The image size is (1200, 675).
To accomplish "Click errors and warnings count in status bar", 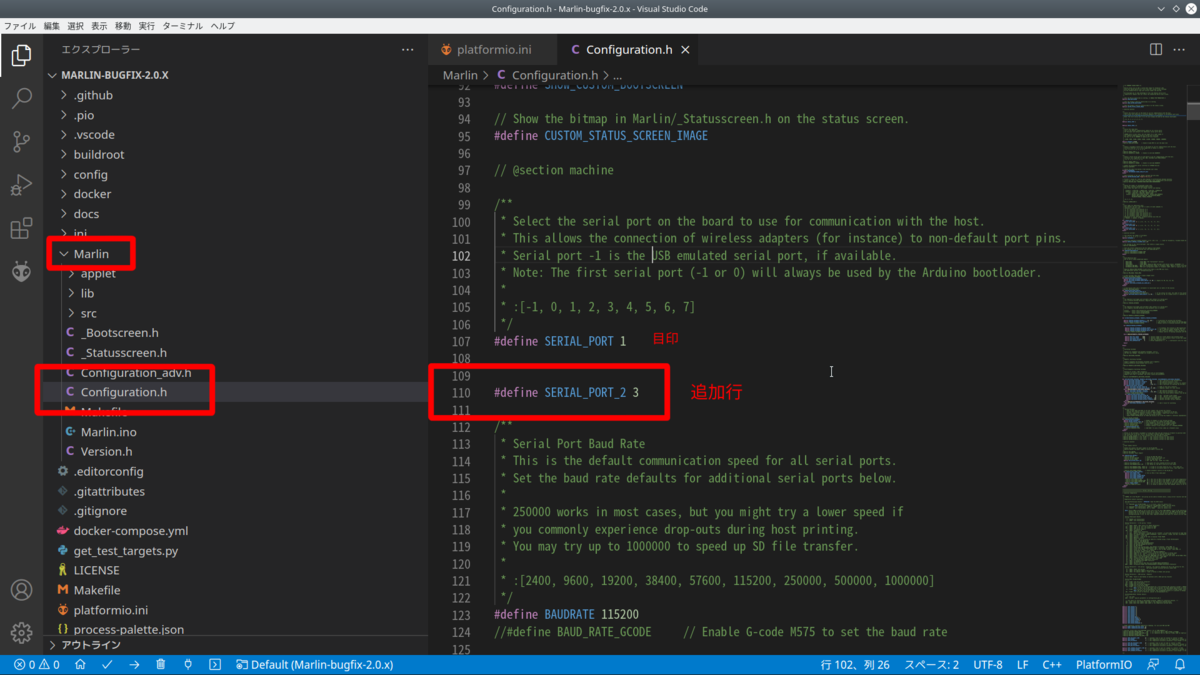I will click(x=37, y=665).
